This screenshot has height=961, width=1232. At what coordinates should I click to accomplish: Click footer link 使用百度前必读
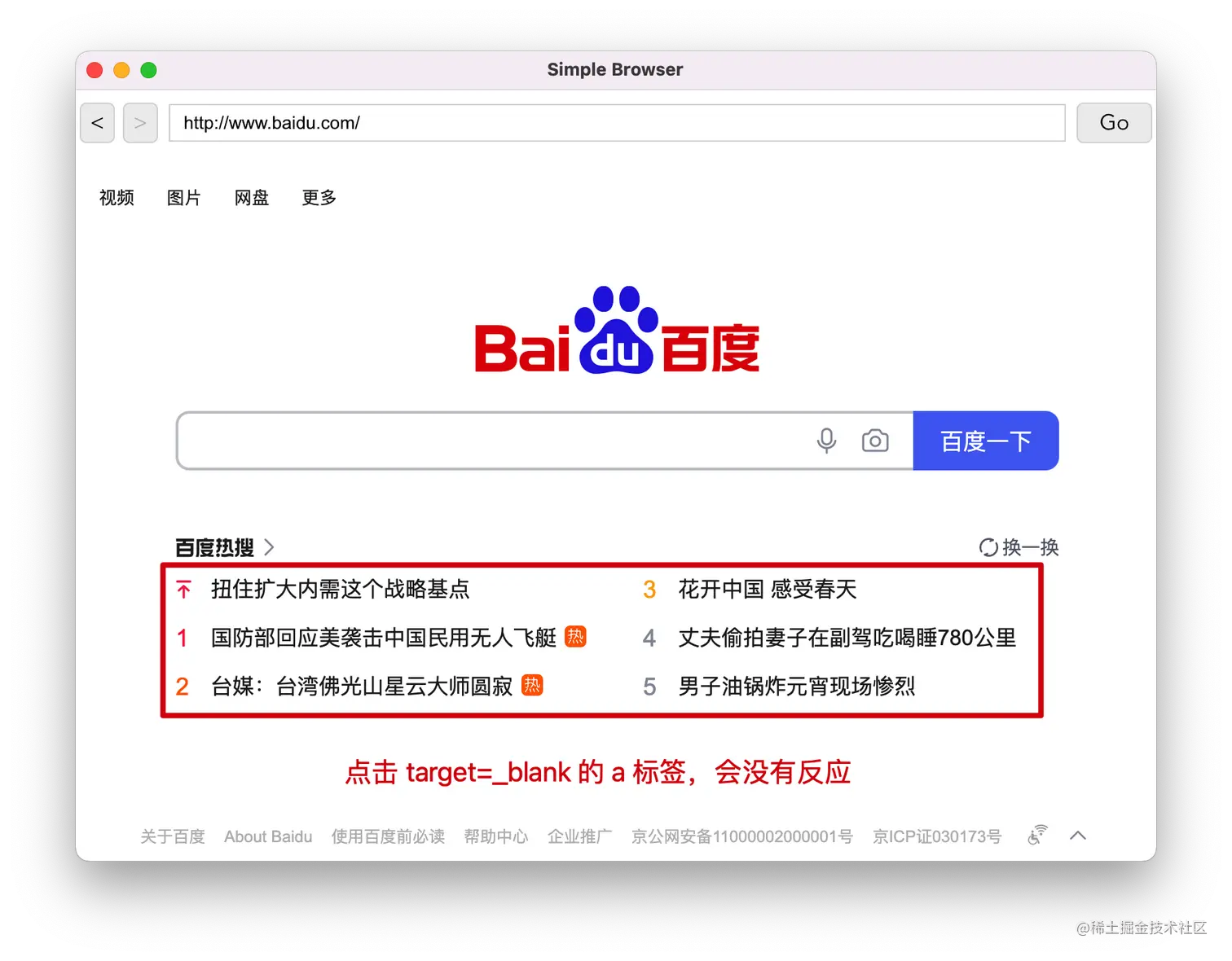pos(388,836)
